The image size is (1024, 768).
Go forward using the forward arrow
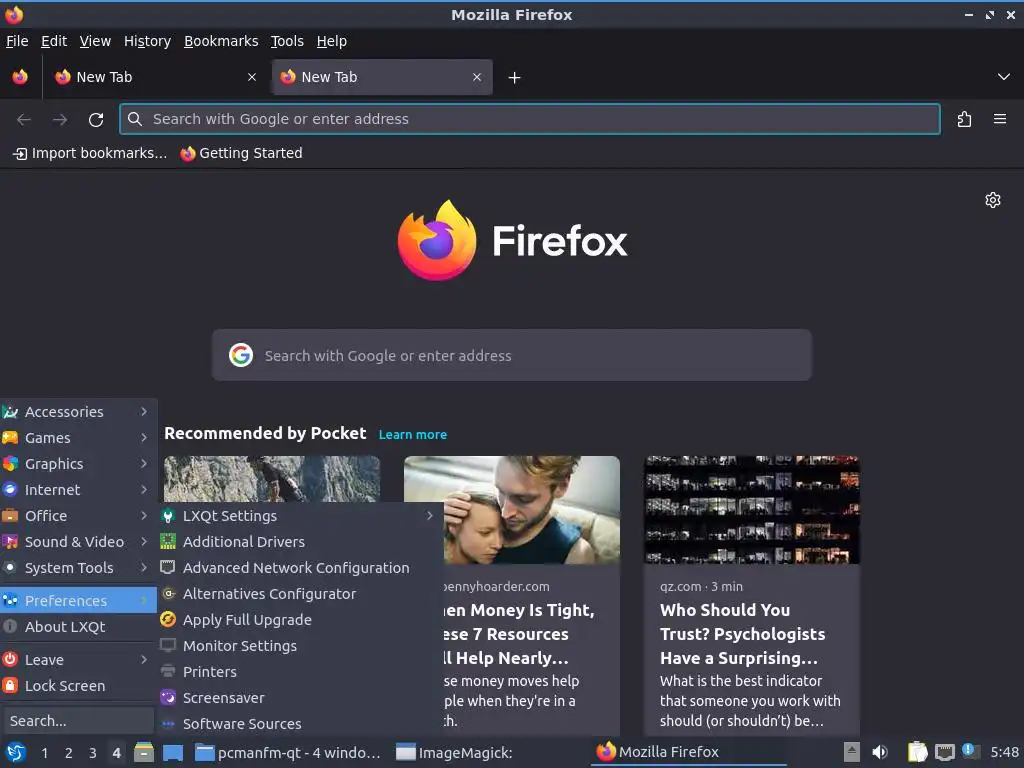pos(60,120)
